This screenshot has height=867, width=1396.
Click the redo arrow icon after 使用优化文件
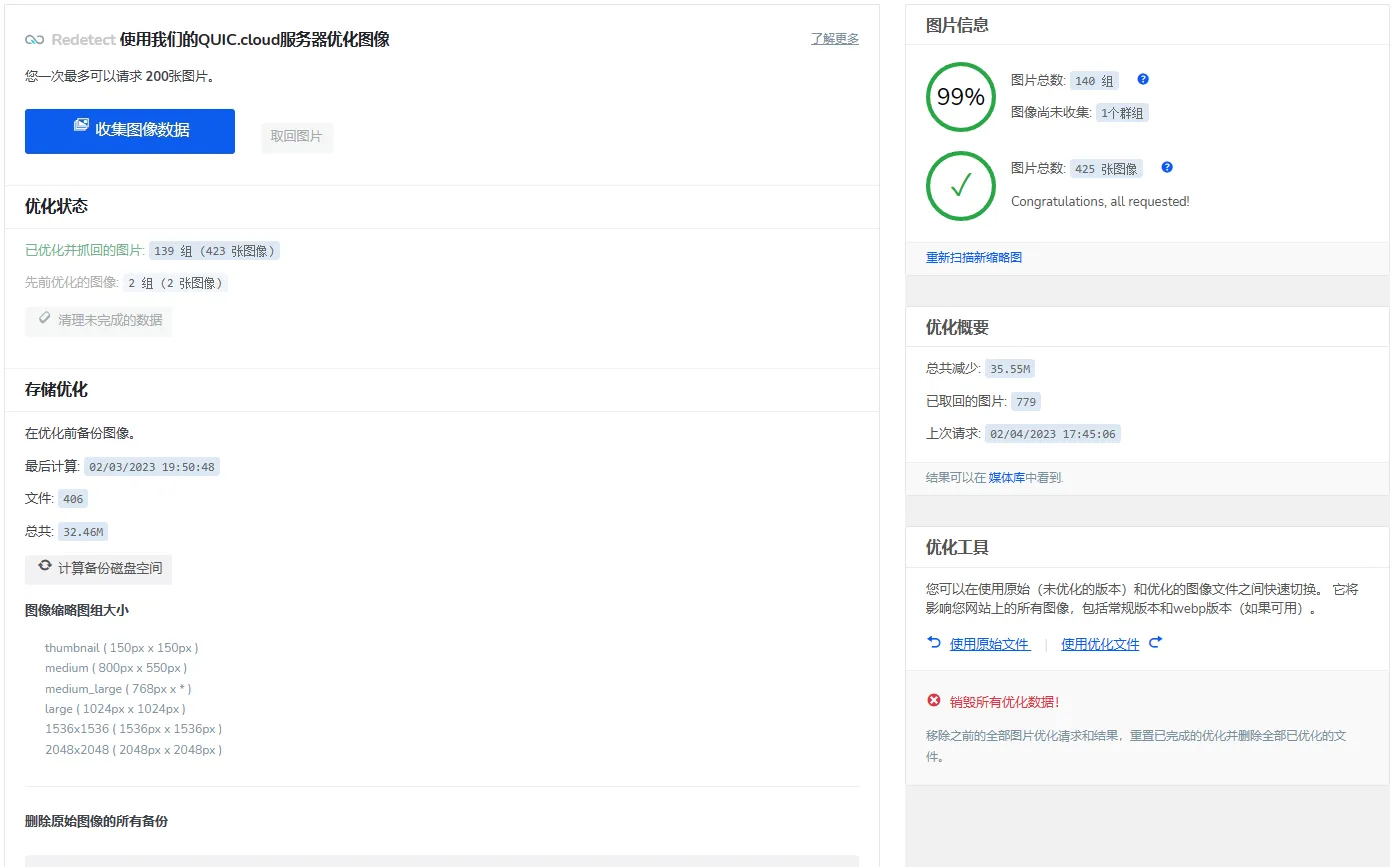coord(1155,643)
